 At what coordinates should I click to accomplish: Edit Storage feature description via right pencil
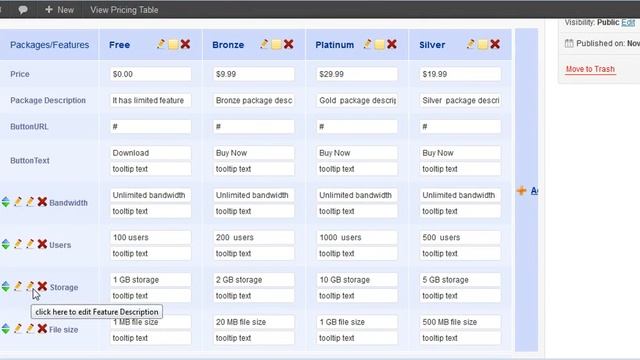[x=30, y=287]
